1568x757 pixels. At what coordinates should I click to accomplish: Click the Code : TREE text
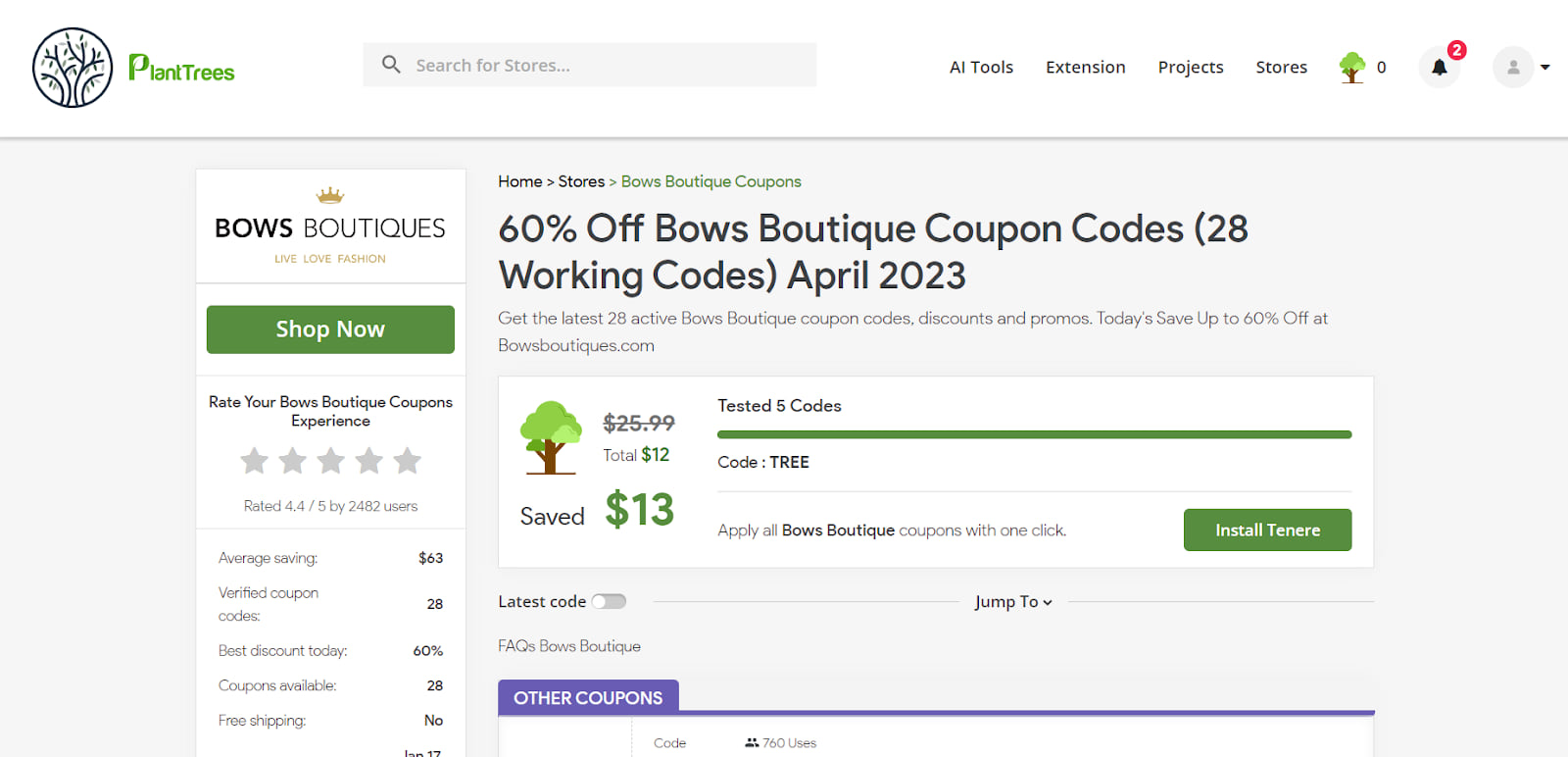tap(763, 462)
